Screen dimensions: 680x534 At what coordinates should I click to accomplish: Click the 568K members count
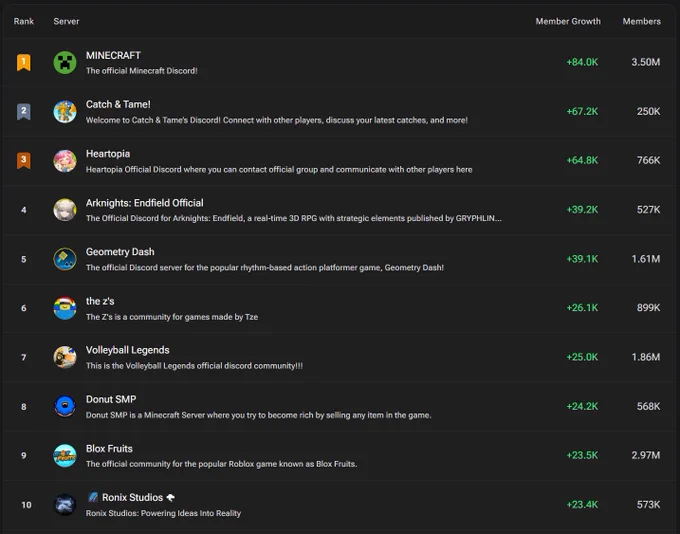click(648, 406)
